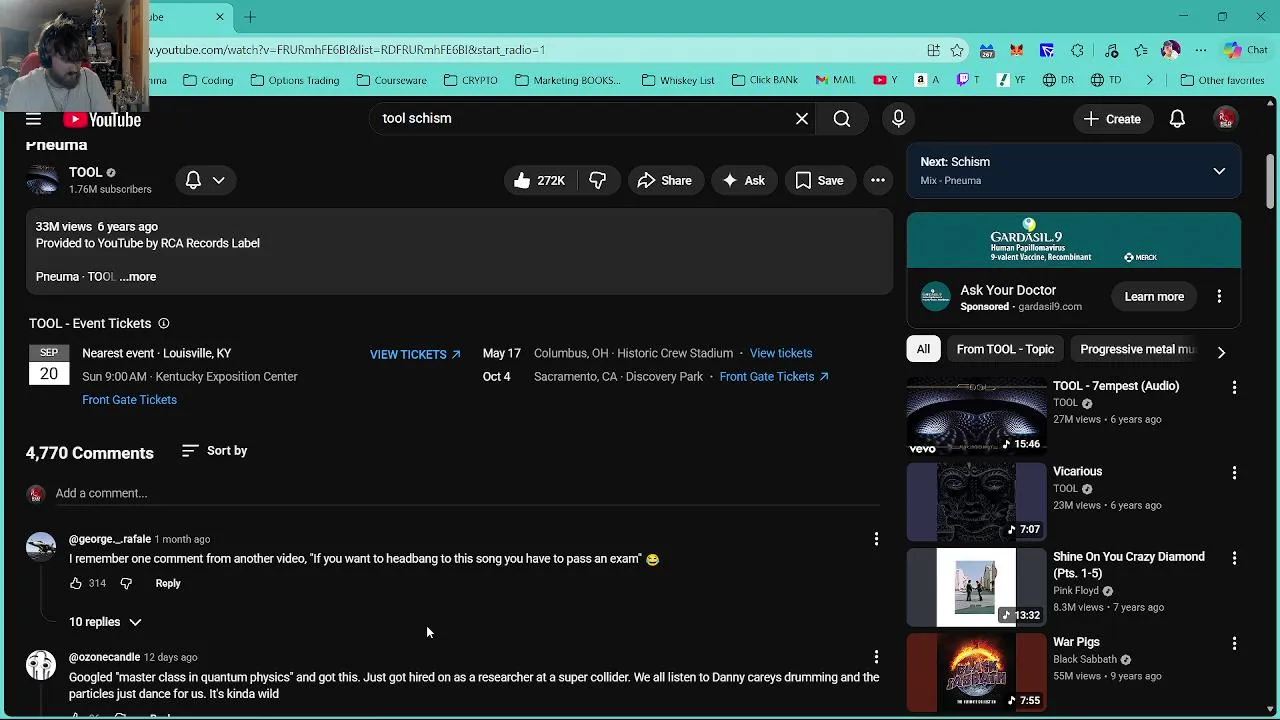Open options menu for @george._.rafale comment
Viewport: 1280px width, 720px height.
[x=876, y=539]
